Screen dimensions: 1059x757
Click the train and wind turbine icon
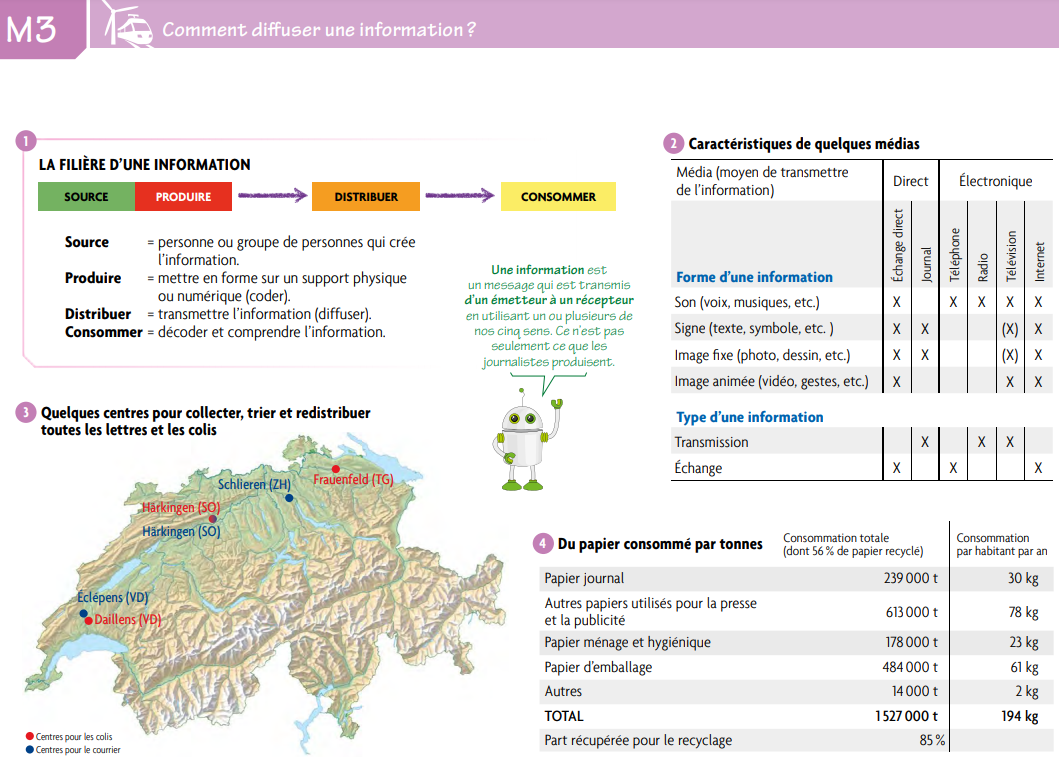click(x=128, y=24)
